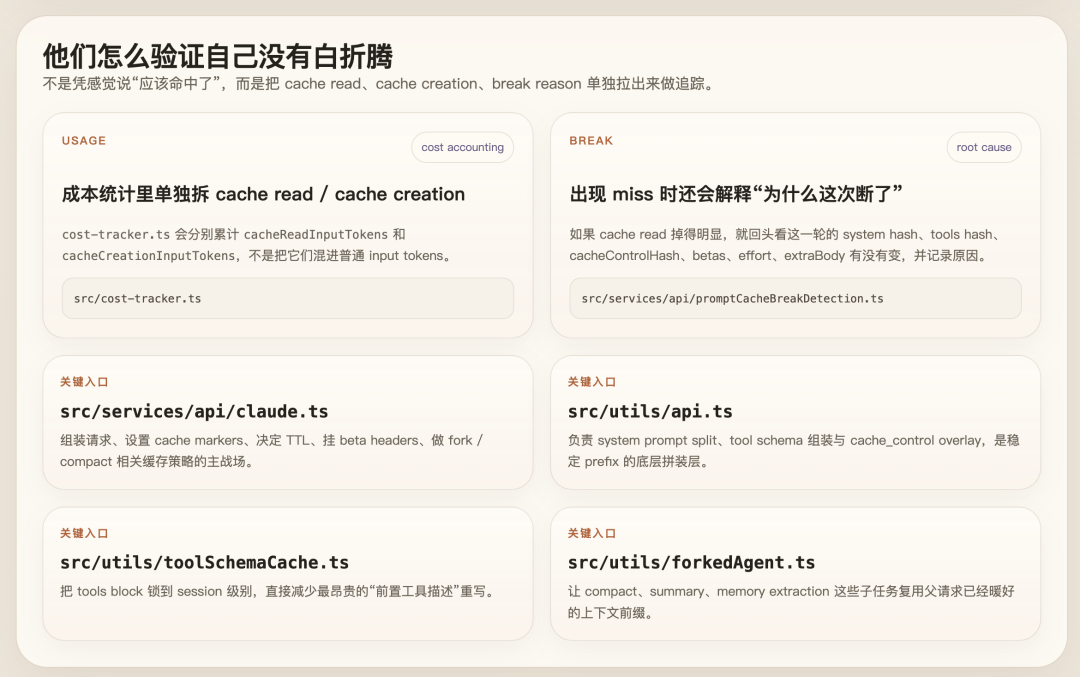Click the "cost accounting" badge
This screenshot has width=1080, height=677.
click(x=462, y=147)
